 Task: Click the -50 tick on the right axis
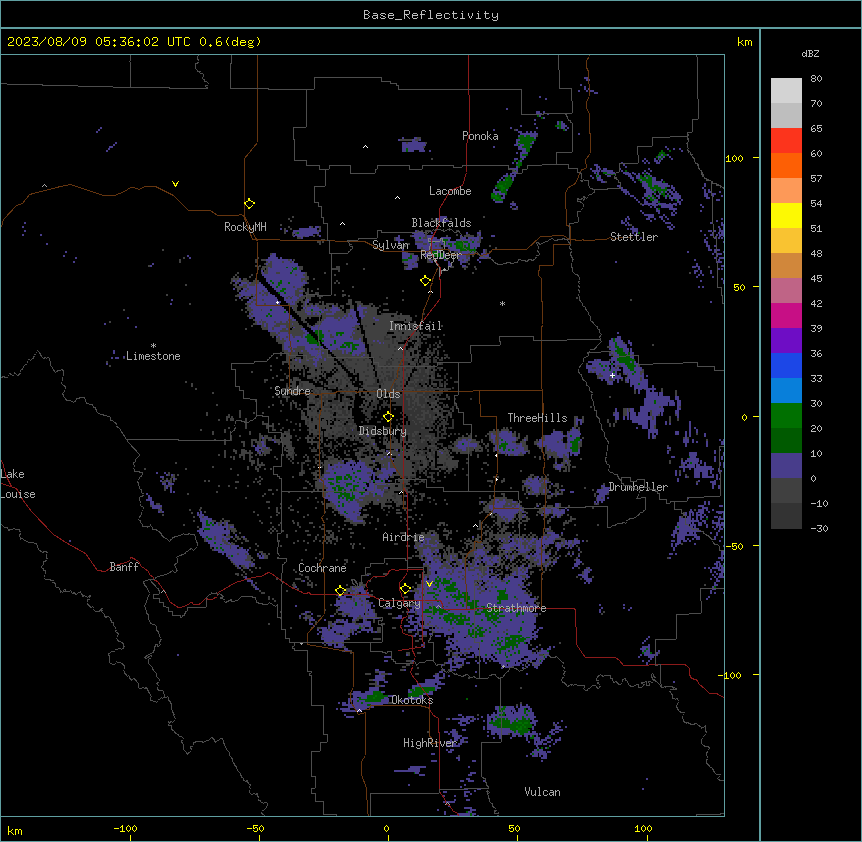(734, 546)
